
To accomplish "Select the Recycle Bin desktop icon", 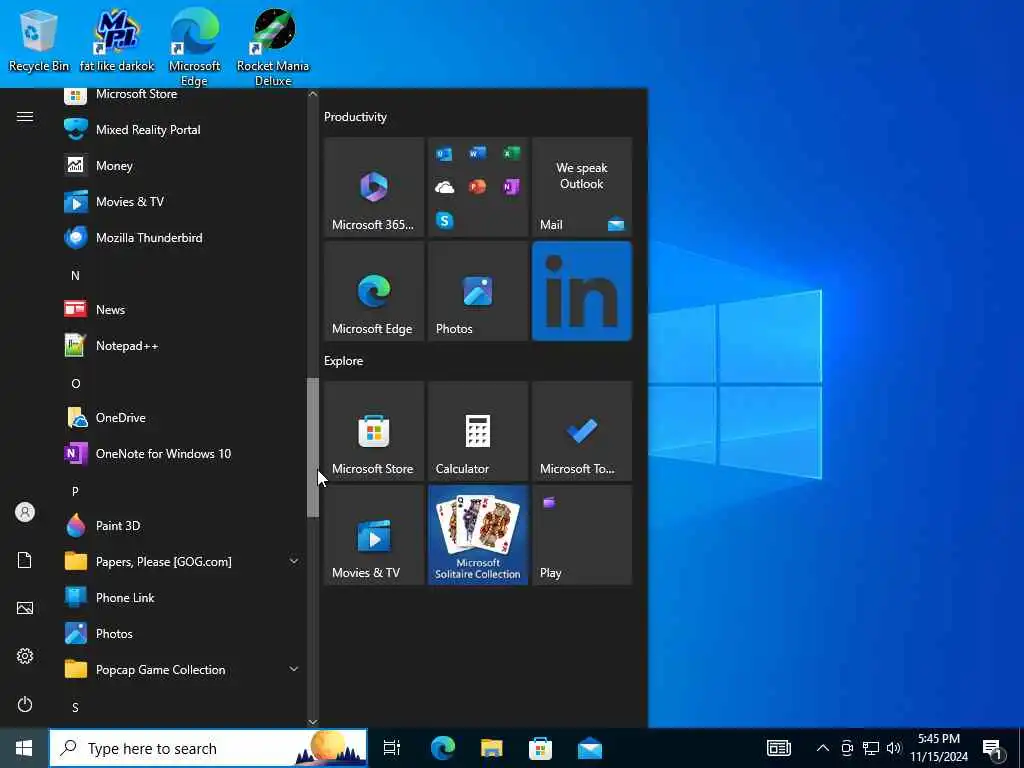I will [x=39, y=40].
